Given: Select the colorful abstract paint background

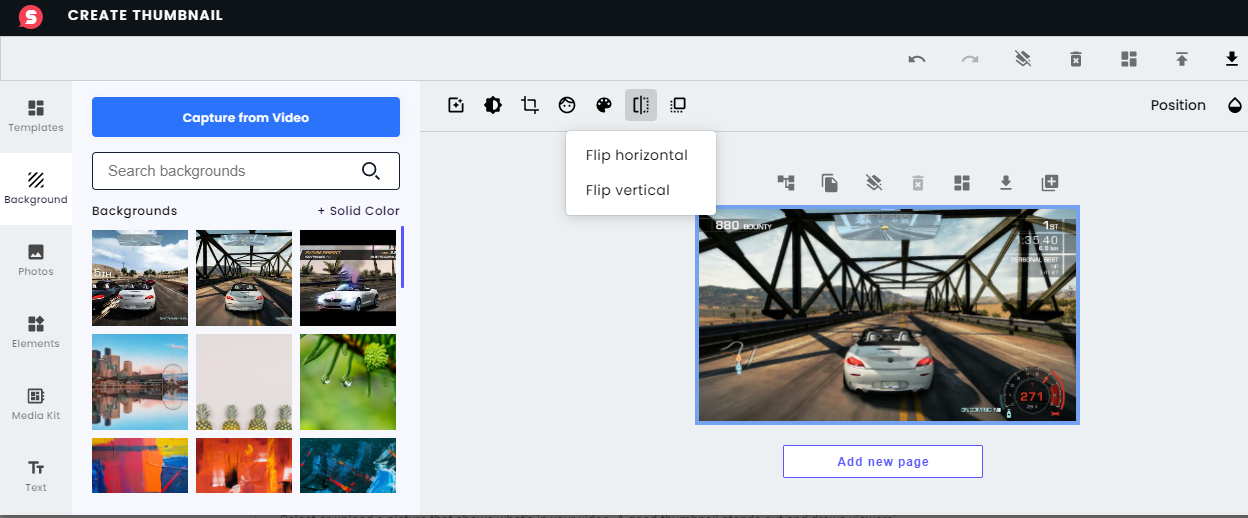Looking at the screenshot, I should 140,465.
